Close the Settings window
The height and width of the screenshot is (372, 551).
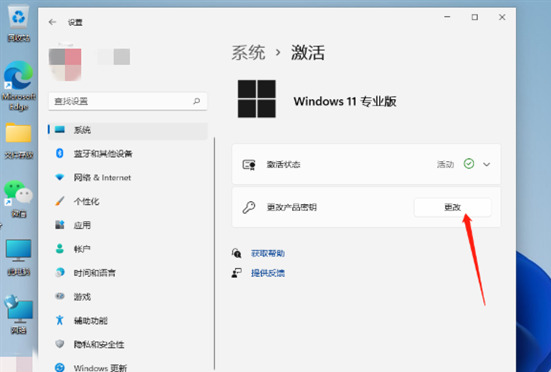tap(502, 17)
